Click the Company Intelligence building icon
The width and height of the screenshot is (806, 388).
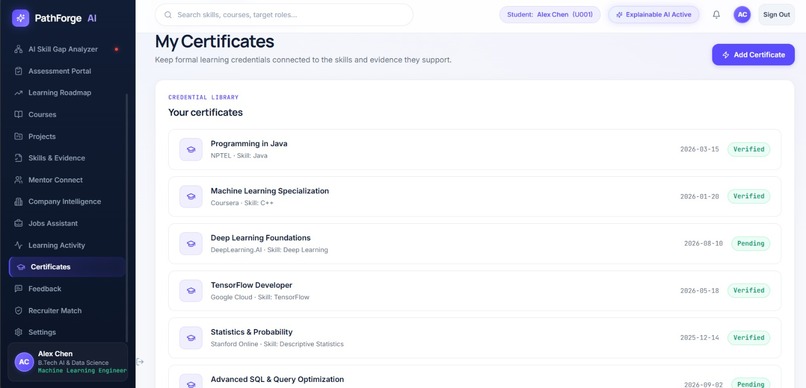19,201
